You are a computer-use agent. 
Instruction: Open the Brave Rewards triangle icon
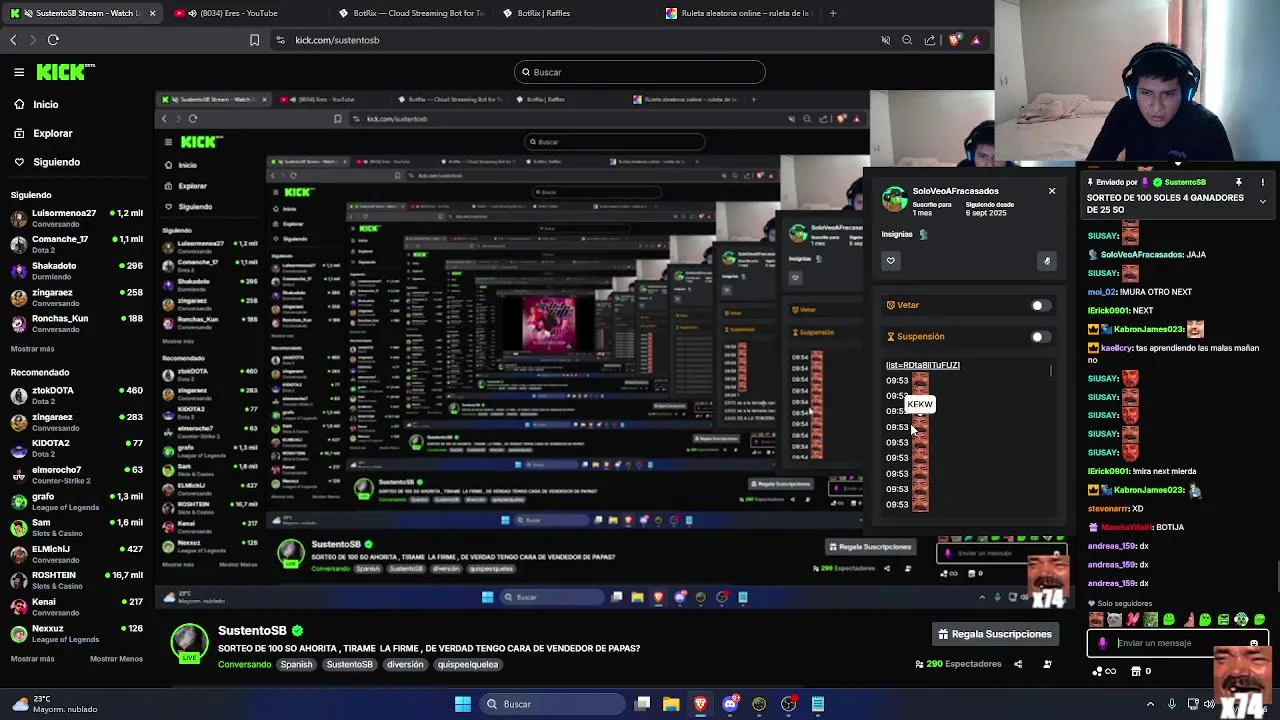[x=976, y=40]
